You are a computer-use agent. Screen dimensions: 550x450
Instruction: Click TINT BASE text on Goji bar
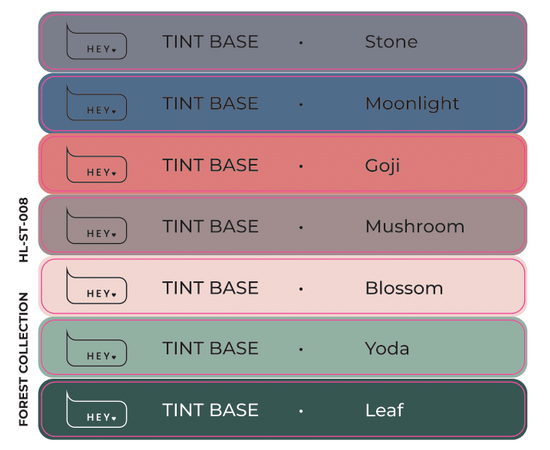pyautogui.click(x=210, y=165)
